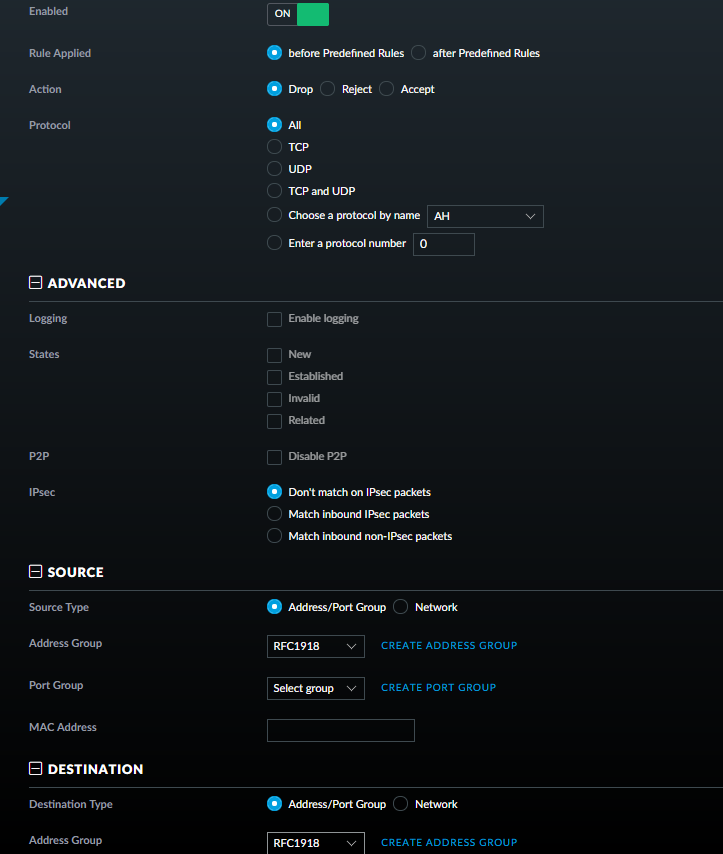Image resolution: width=723 pixels, height=854 pixels.
Task: Select Match inbound IPsec packets
Action: pos(275,514)
